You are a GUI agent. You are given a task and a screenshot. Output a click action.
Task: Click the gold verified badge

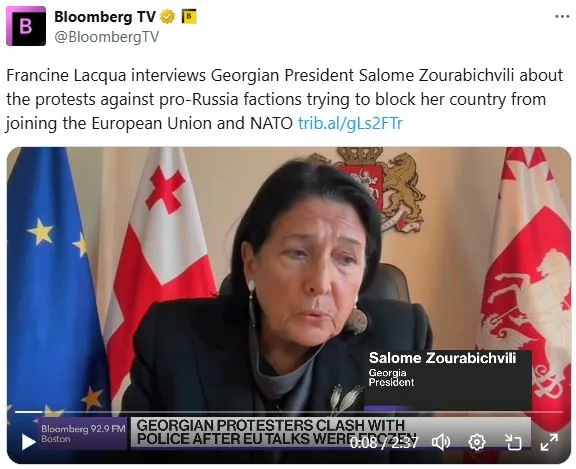[168, 17]
